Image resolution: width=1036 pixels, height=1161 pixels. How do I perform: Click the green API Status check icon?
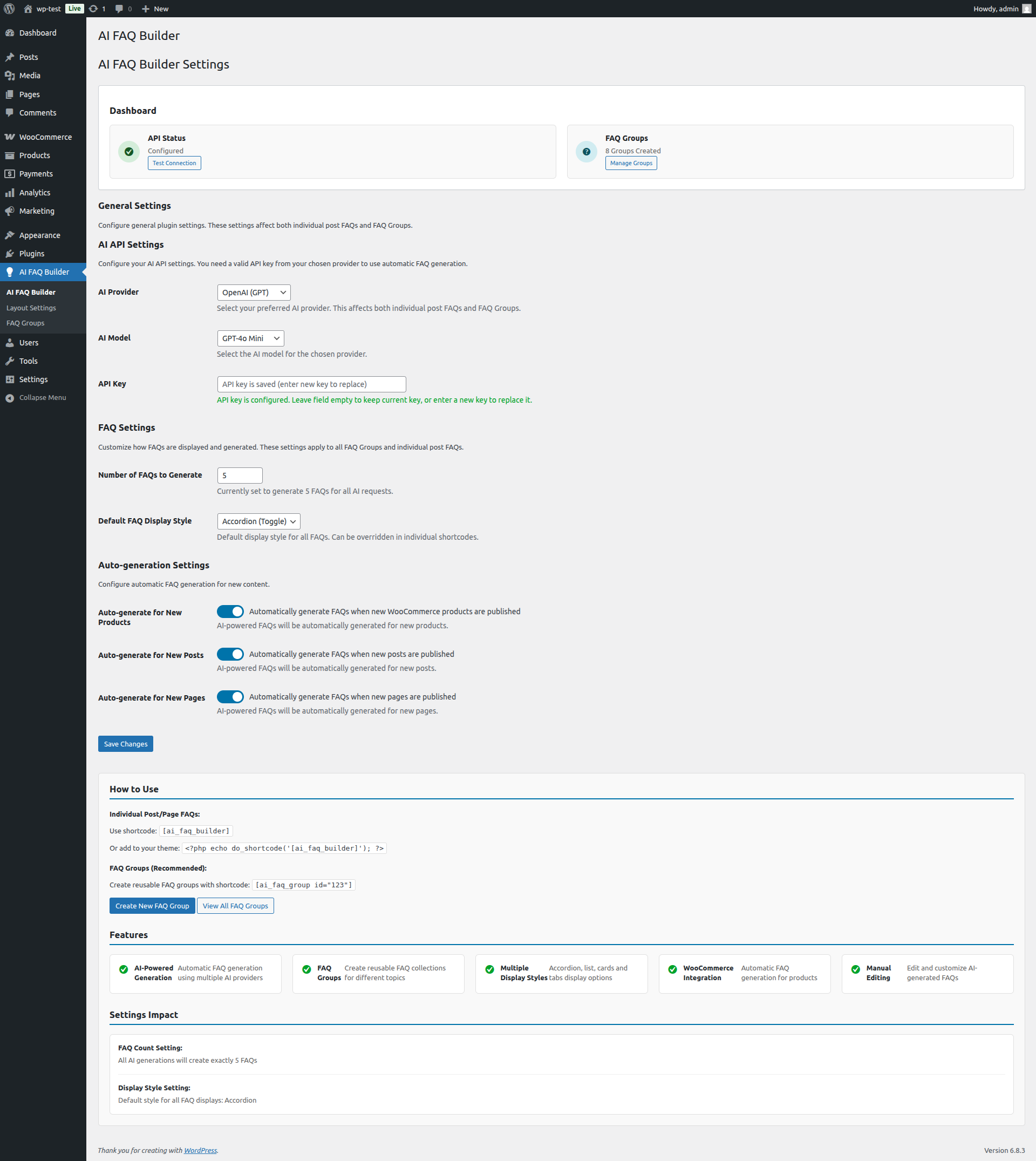128,152
